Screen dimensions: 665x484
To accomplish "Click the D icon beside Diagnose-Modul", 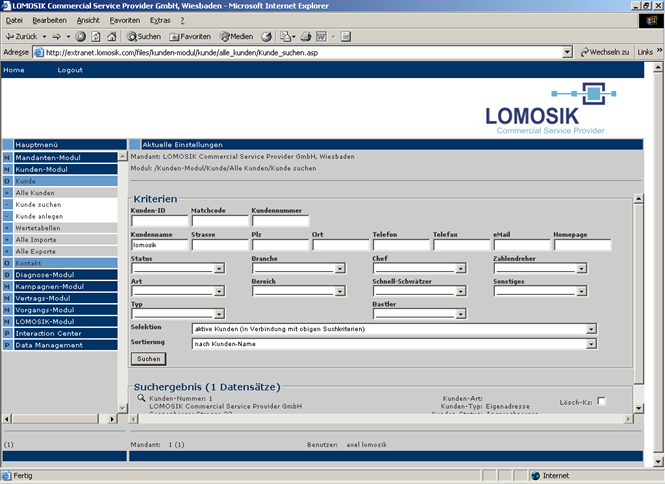I will point(7,275).
